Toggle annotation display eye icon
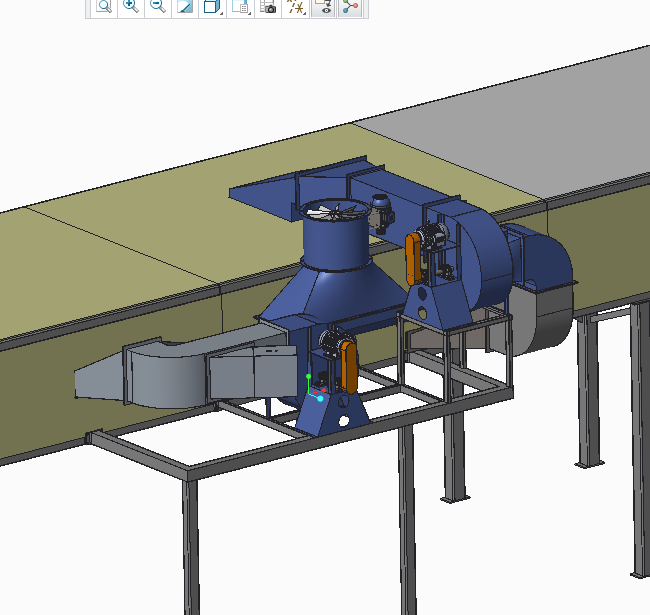Screen dimensions: 650x615 [323, 7]
